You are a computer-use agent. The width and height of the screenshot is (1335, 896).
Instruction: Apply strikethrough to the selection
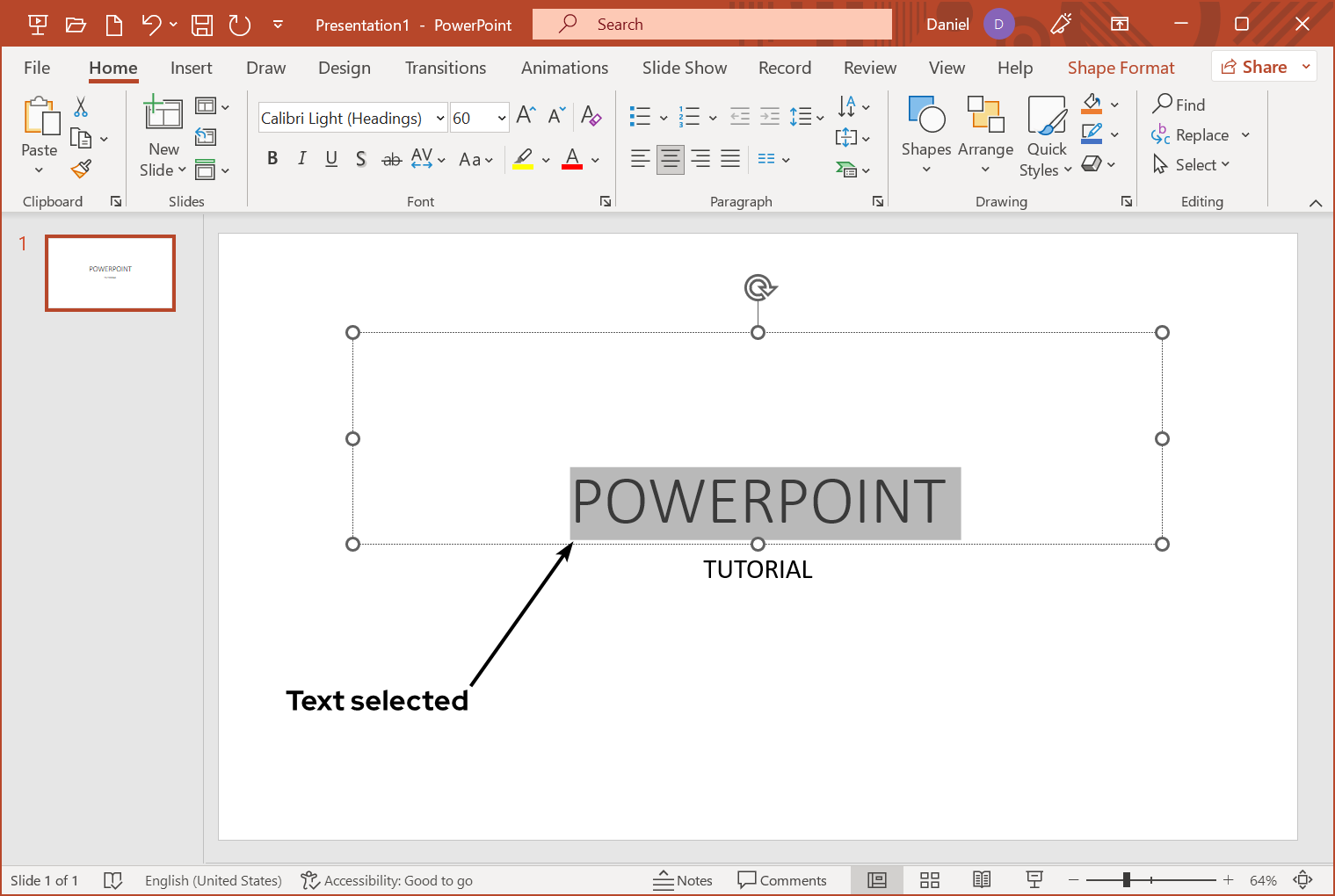click(392, 158)
